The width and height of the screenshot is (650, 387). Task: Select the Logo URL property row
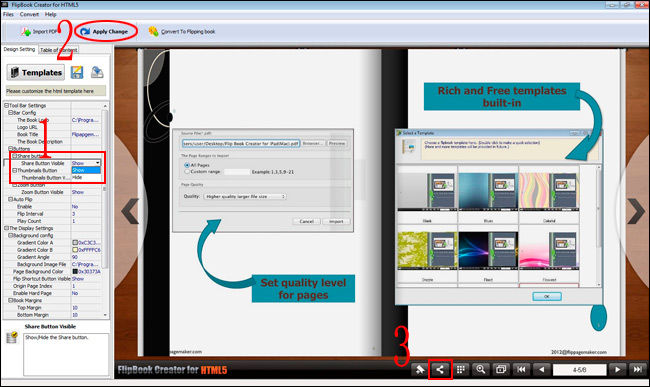pos(52,127)
